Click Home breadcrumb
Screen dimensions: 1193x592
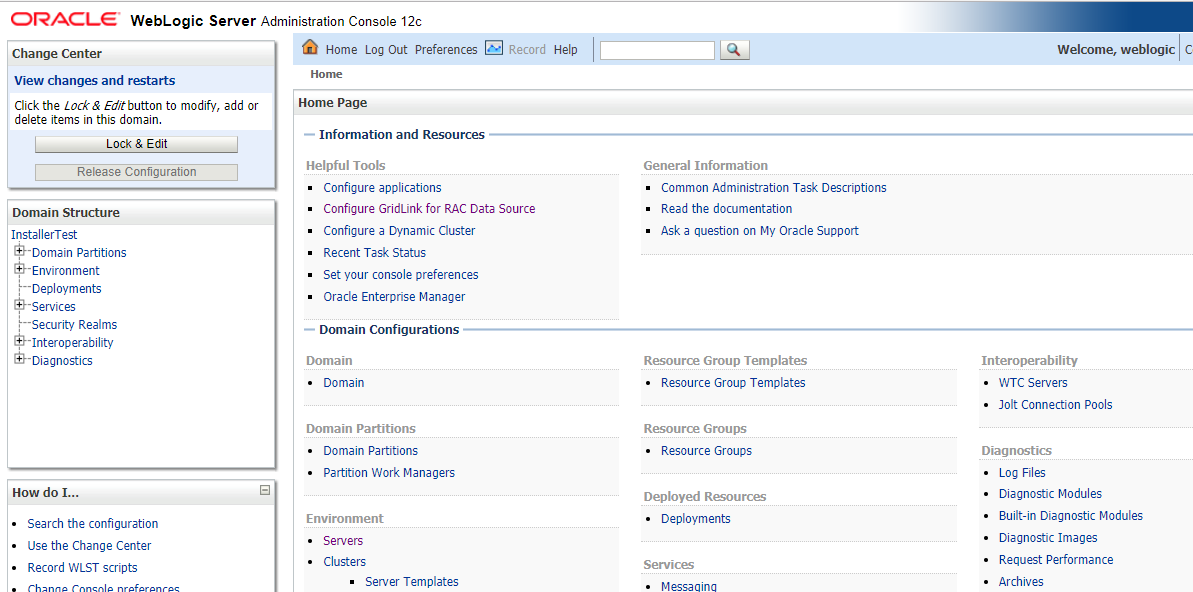click(326, 75)
